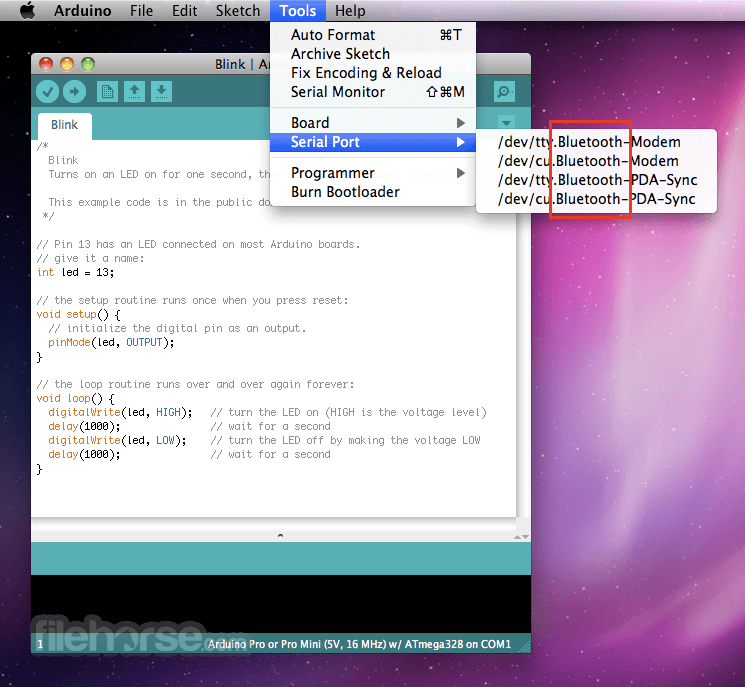Click the Save sketch down-arrow icon

point(162,92)
